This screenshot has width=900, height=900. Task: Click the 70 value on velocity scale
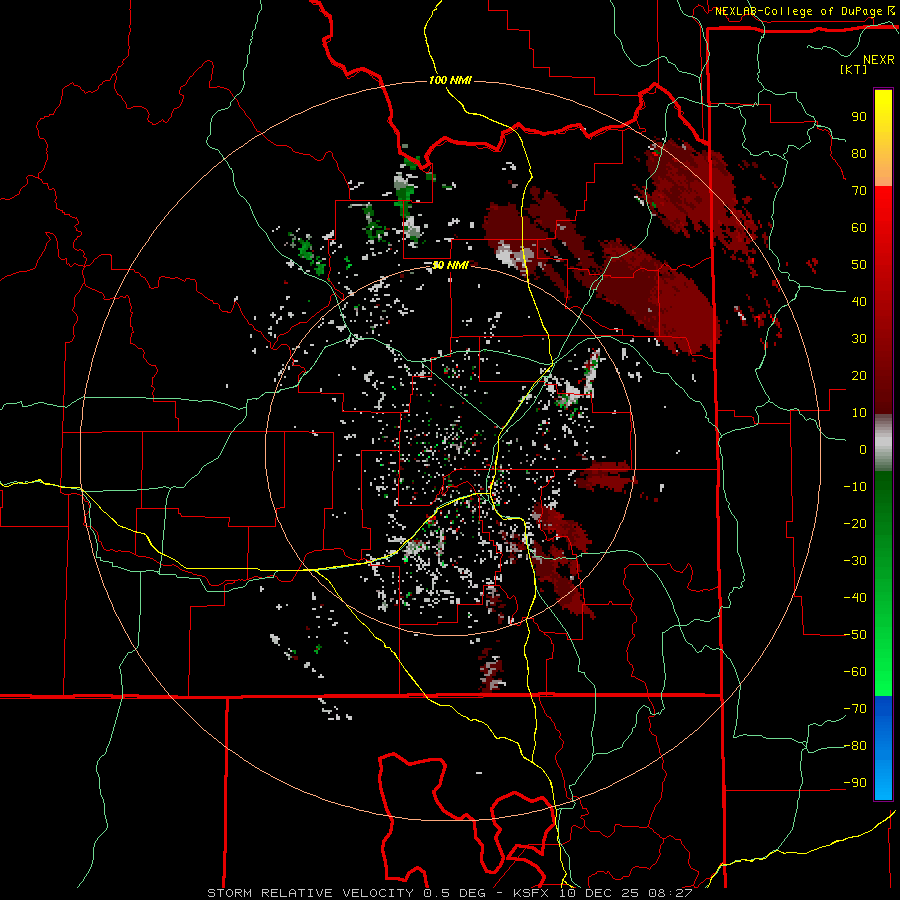point(859,191)
